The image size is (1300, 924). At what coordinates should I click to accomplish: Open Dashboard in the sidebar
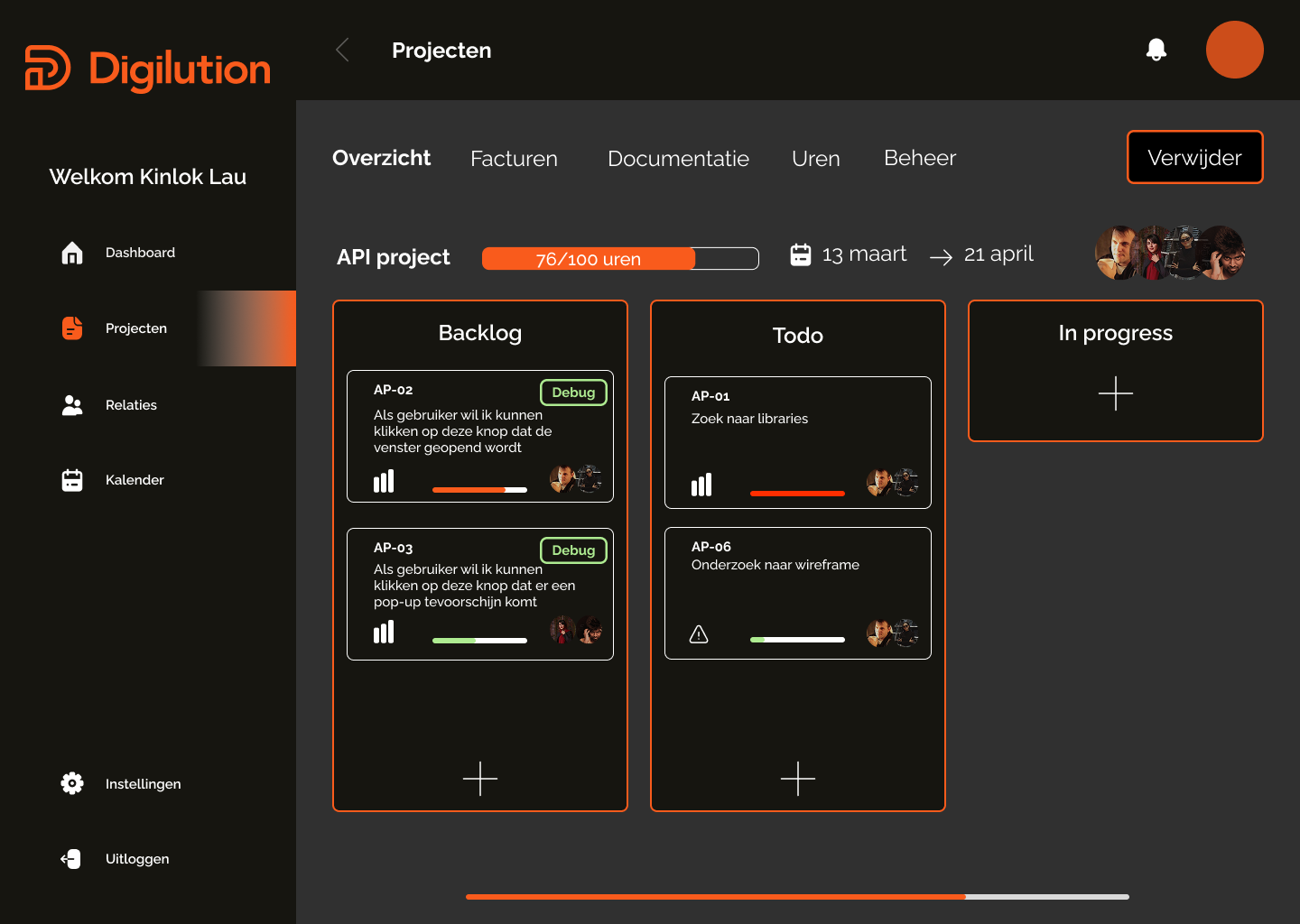pos(140,253)
